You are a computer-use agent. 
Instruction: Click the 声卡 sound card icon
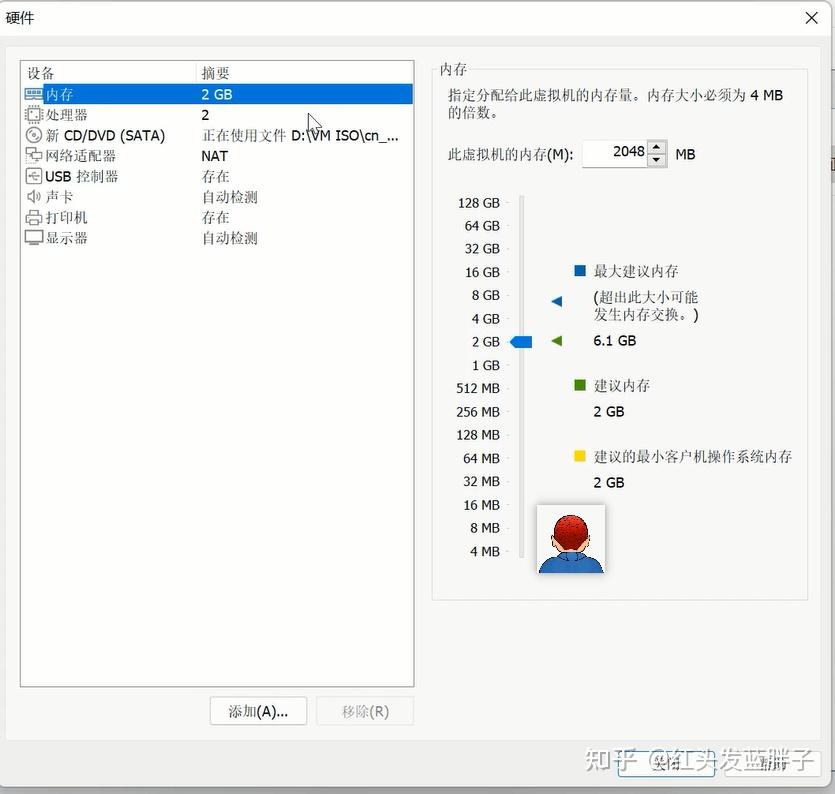[31, 197]
